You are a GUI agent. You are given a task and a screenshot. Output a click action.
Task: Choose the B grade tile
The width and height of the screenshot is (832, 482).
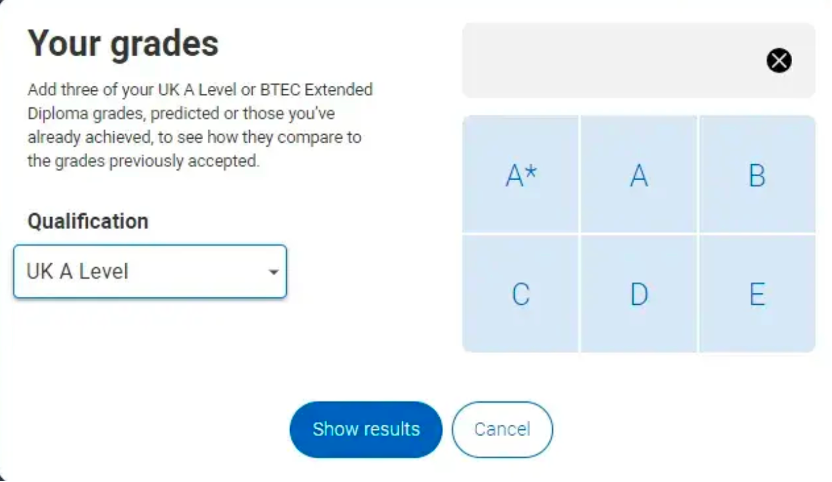pyautogui.click(x=757, y=175)
